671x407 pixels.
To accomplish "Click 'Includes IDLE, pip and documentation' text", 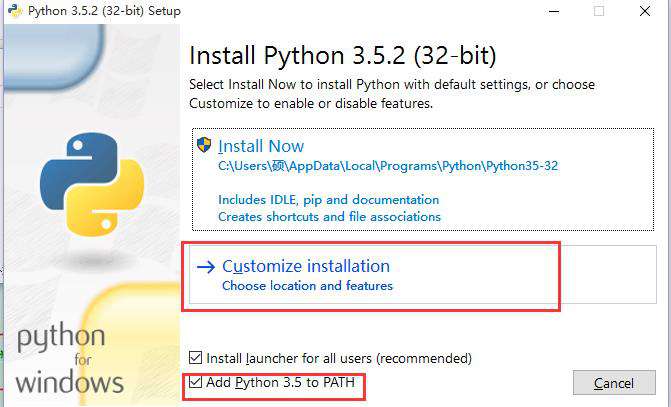I will [329, 200].
